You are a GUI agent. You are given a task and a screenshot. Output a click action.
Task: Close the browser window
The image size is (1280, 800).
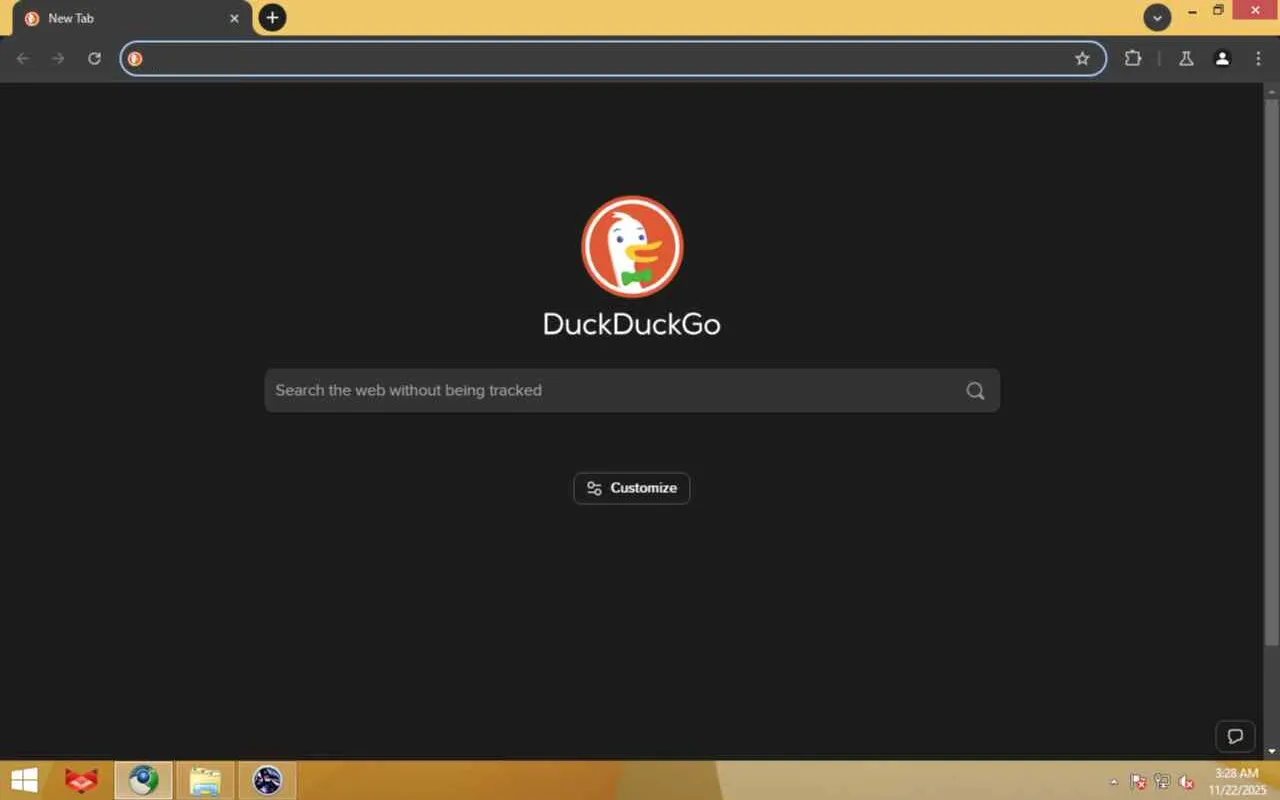[1255, 11]
